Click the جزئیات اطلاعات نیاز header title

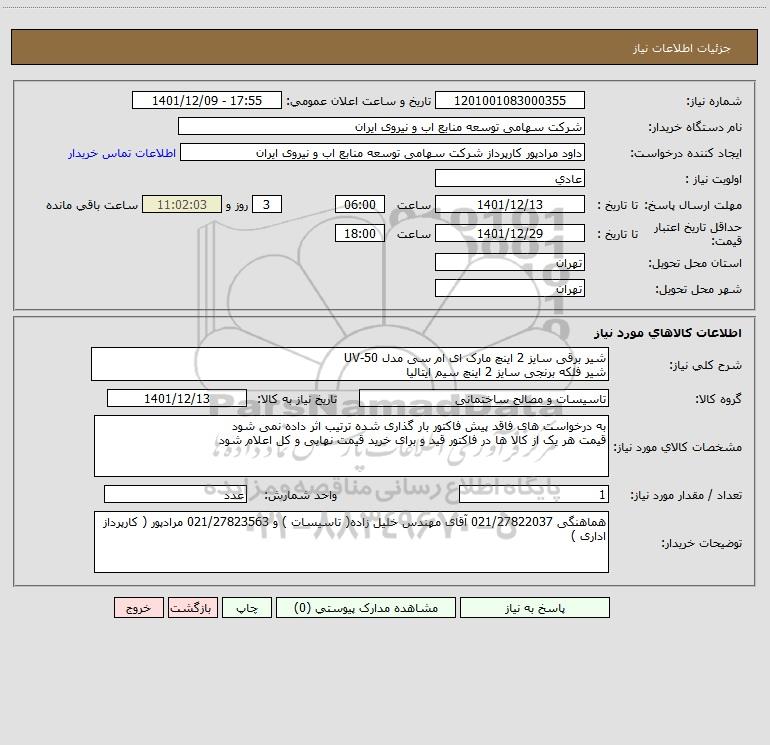point(682,48)
